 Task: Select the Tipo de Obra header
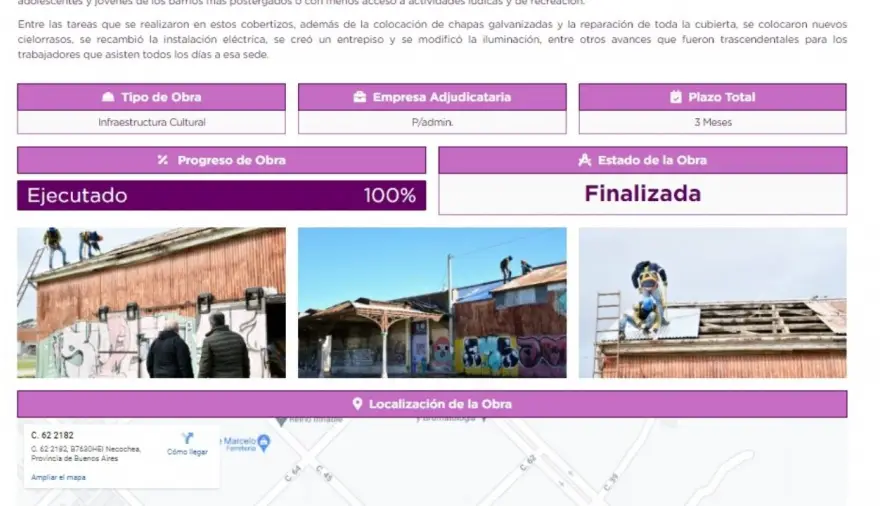[x=152, y=97]
